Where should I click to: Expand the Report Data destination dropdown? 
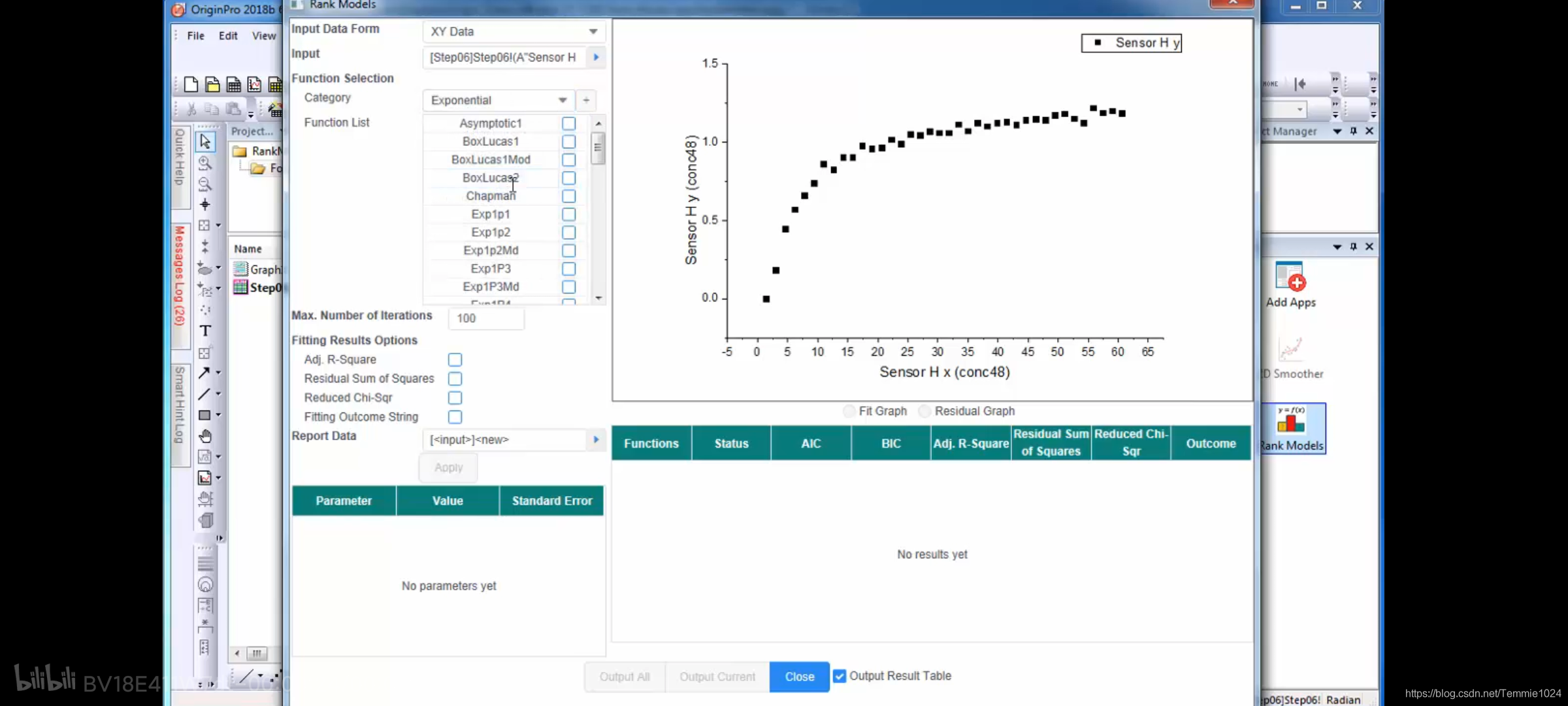[596, 439]
